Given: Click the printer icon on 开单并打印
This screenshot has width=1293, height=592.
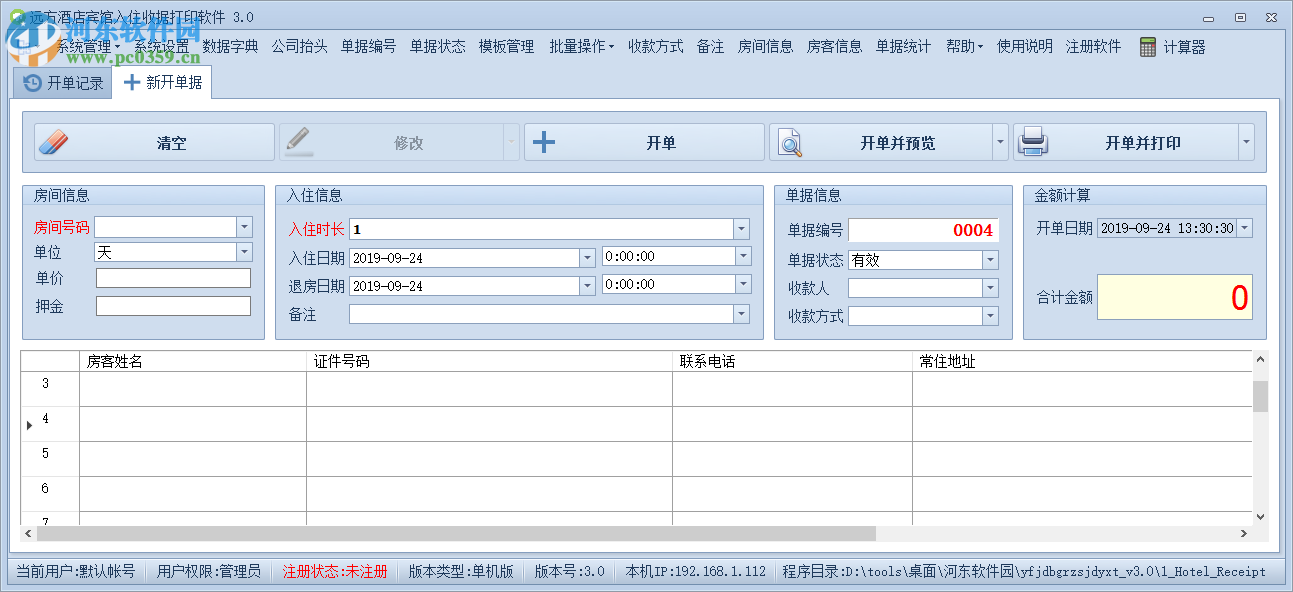Looking at the screenshot, I should click(1032, 143).
